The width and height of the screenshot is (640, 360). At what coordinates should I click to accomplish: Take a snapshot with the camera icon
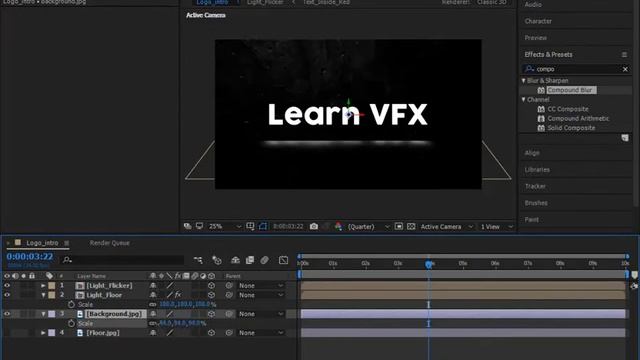point(313,226)
